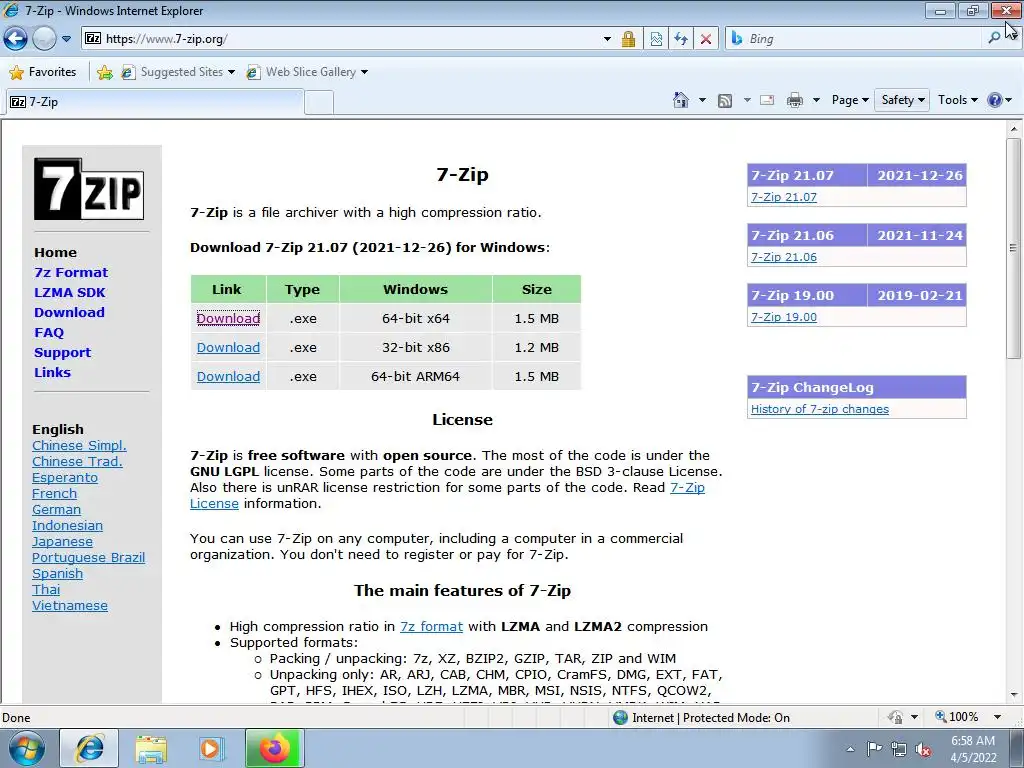Download the 32-bit x86 .exe installer
This screenshot has height=768, width=1024.
[x=229, y=347]
